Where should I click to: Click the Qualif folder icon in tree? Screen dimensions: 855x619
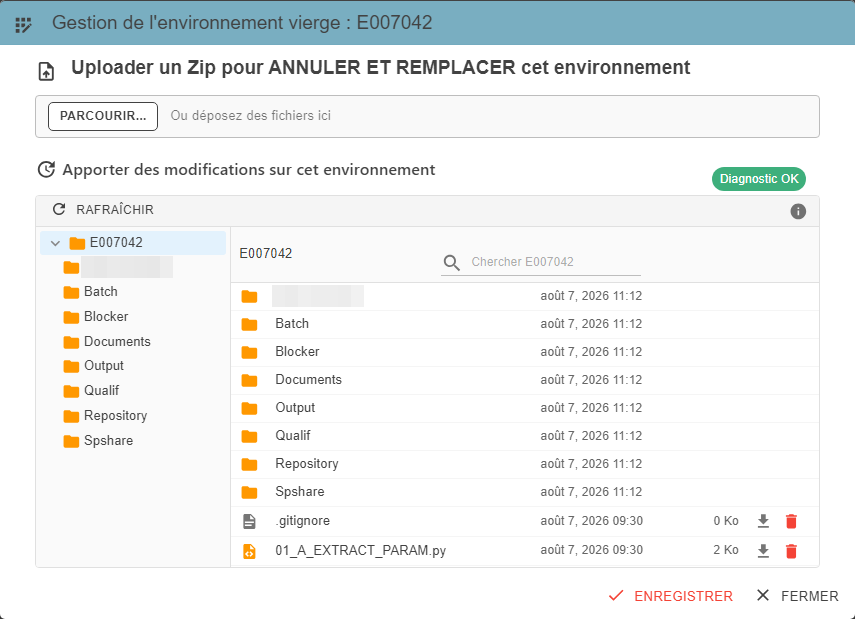pyautogui.click(x=71, y=392)
